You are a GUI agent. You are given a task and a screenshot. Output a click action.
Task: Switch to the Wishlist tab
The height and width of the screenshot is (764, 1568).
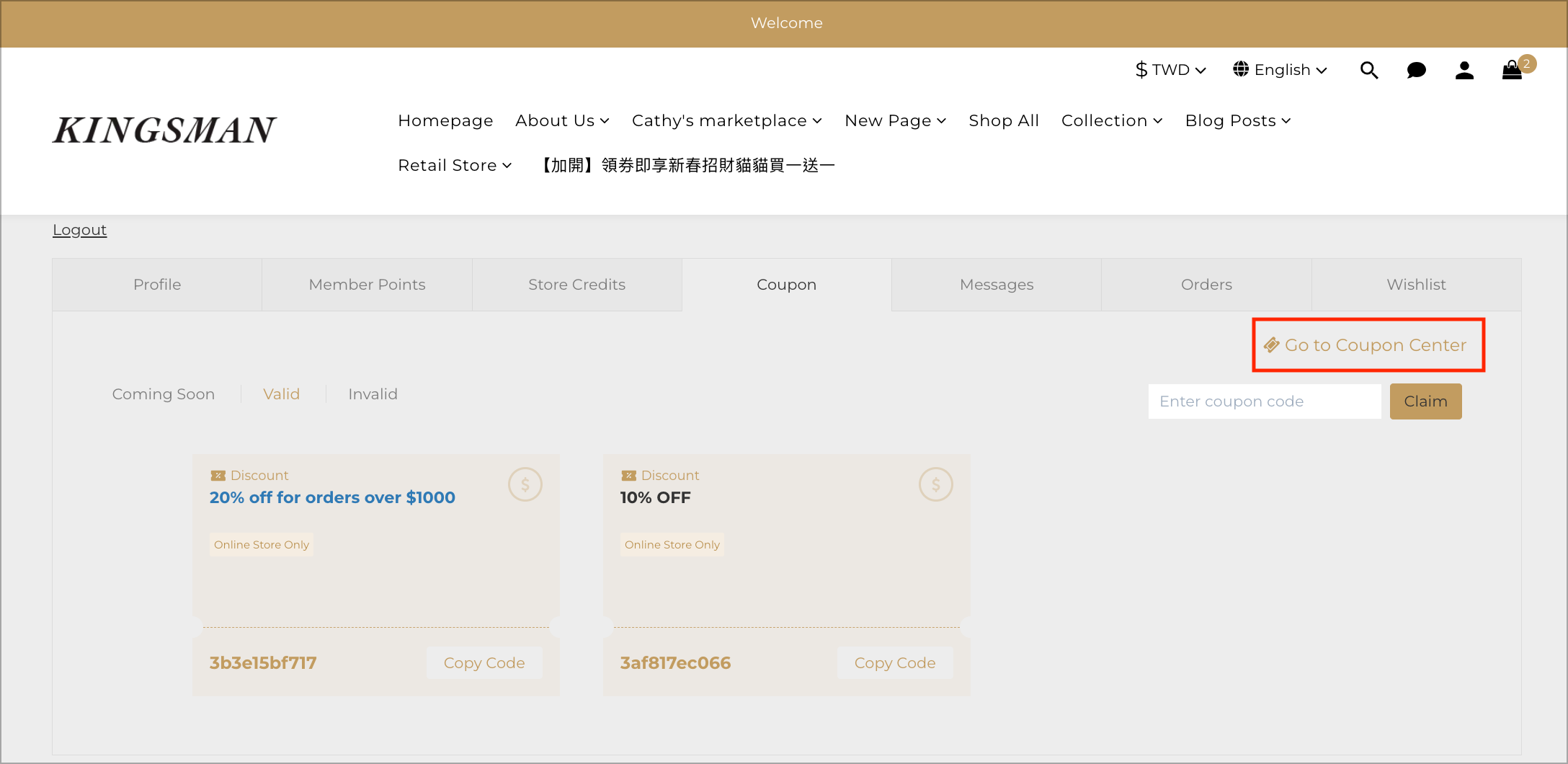pos(1417,285)
